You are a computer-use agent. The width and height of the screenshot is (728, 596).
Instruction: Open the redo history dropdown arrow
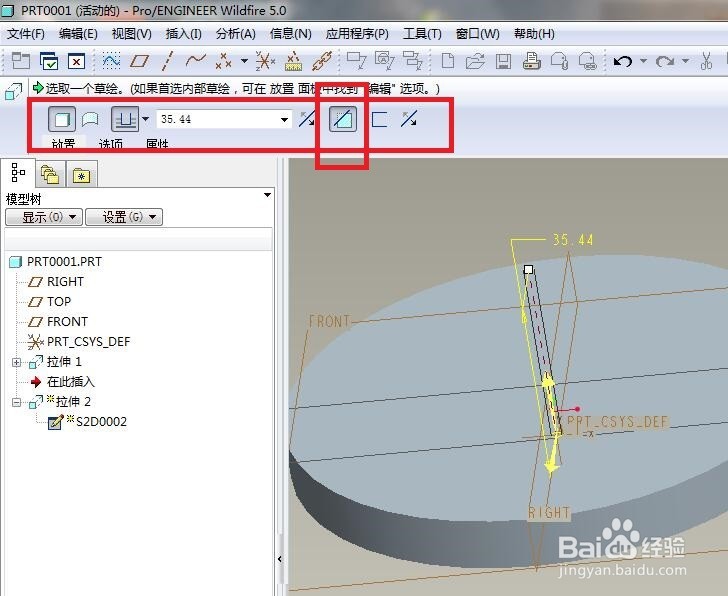tap(685, 61)
